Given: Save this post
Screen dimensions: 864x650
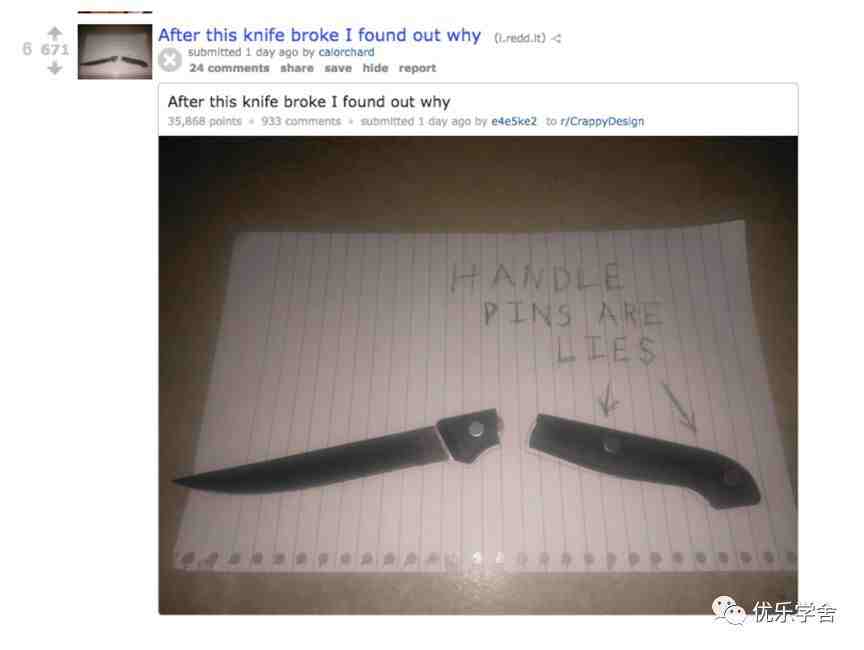Looking at the screenshot, I should 338,68.
